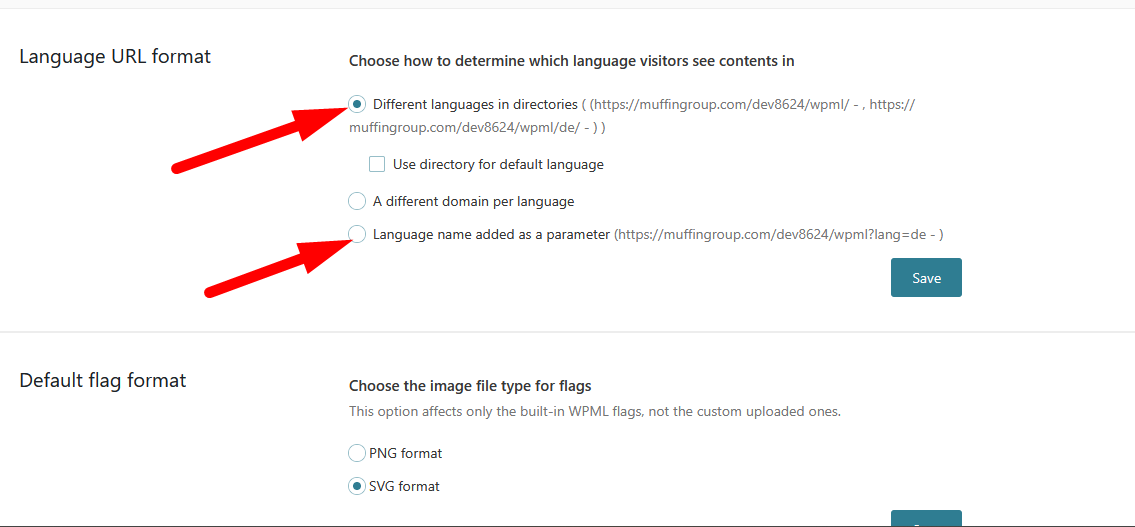Image resolution: width=1135 pixels, height=527 pixels.
Task: Choose A different domain per language radio
Action: 357,201
